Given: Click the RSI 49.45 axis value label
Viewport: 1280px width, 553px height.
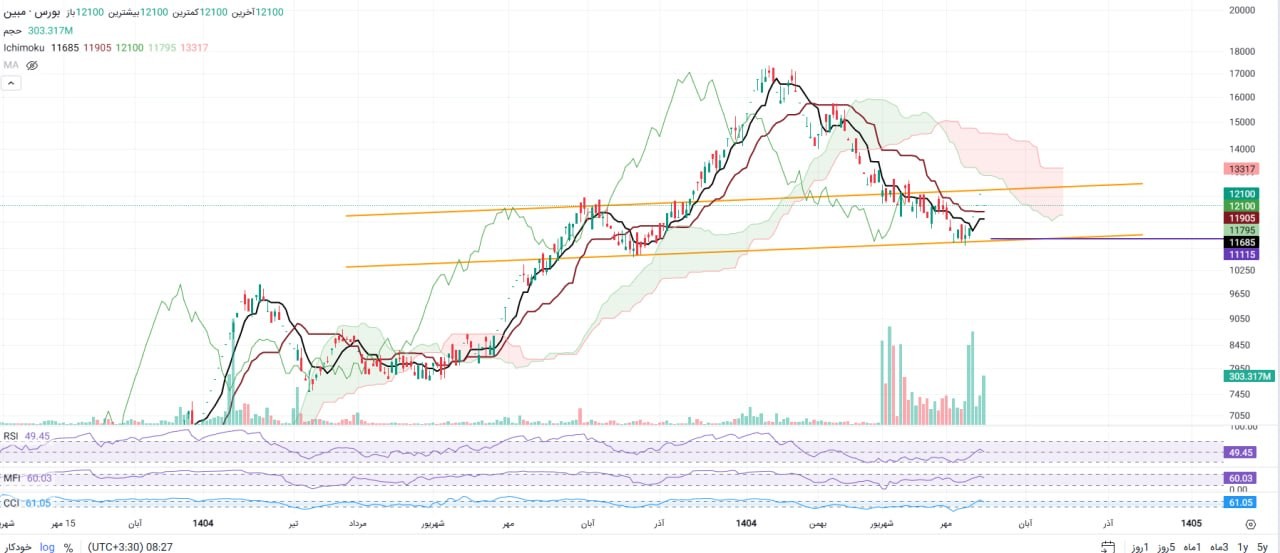Looking at the screenshot, I should pyautogui.click(x=1241, y=452).
